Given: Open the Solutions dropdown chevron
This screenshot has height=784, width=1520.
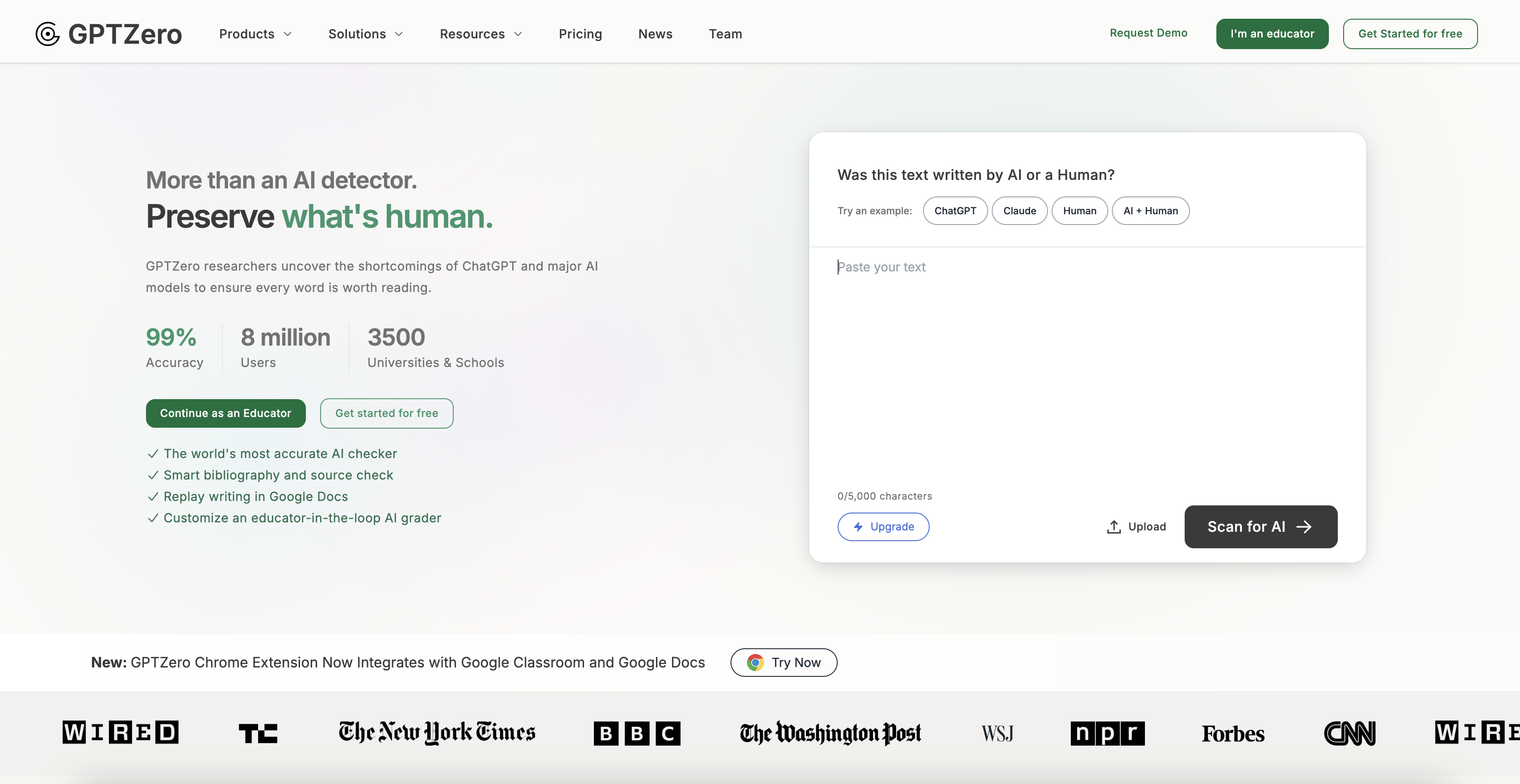Looking at the screenshot, I should [x=399, y=34].
